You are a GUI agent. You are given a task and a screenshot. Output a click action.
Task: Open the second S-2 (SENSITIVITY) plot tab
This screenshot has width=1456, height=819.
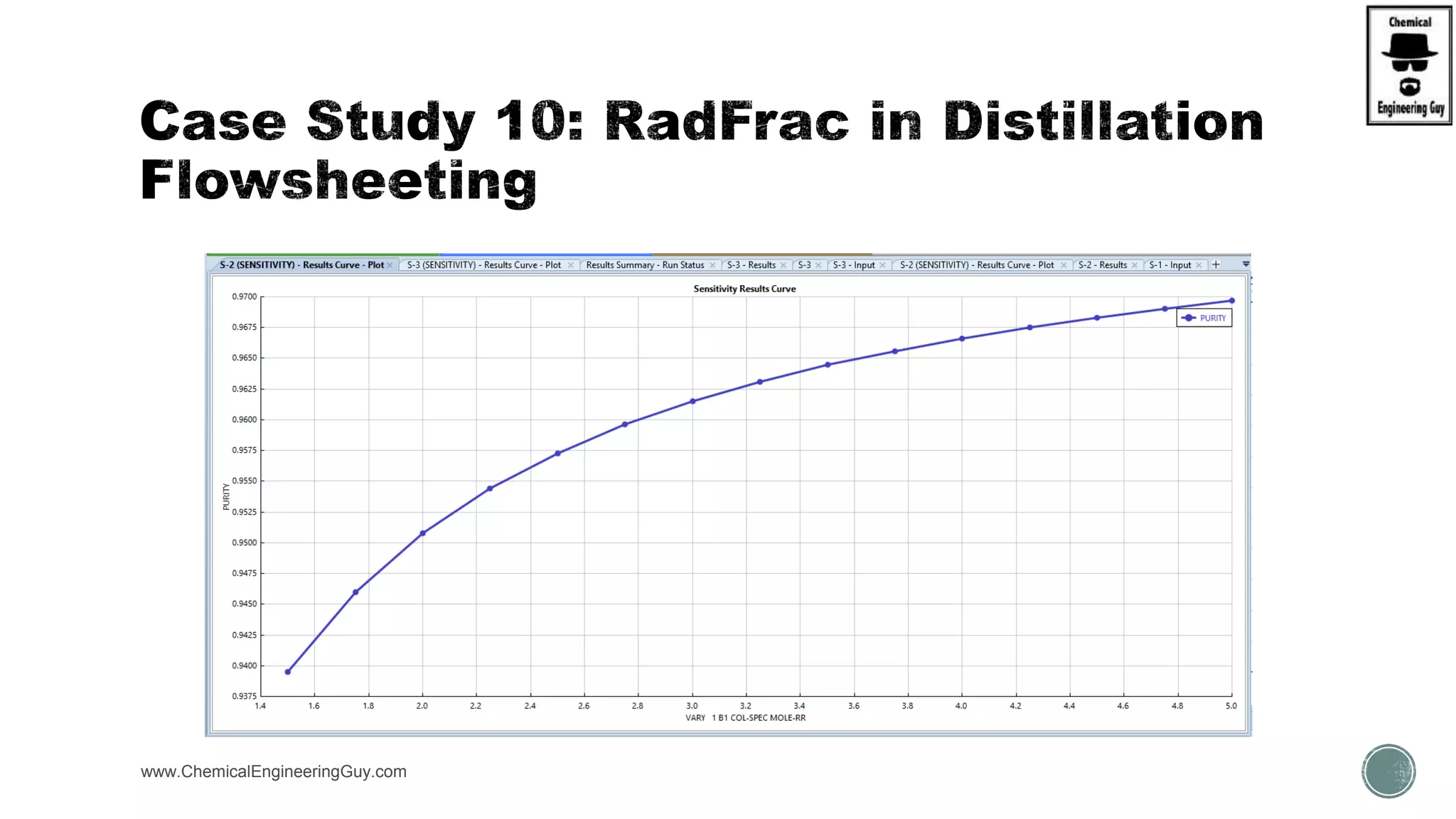[976, 265]
